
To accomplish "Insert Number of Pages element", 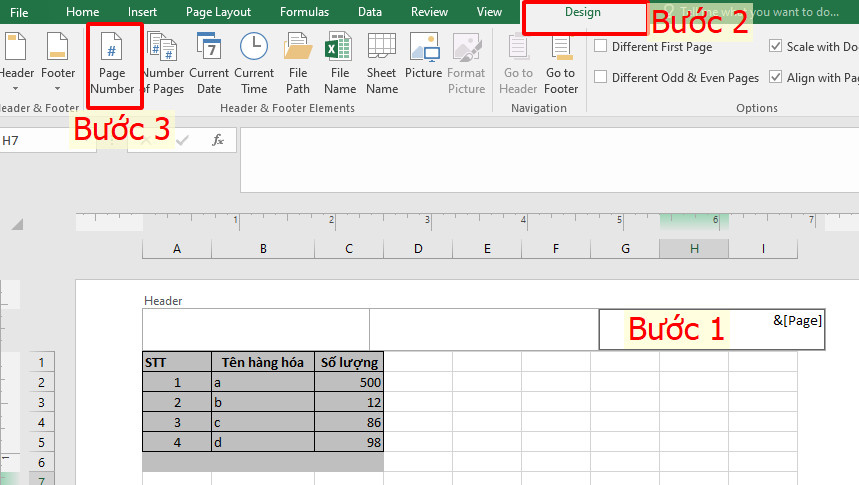I will pyautogui.click(x=163, y=63).
